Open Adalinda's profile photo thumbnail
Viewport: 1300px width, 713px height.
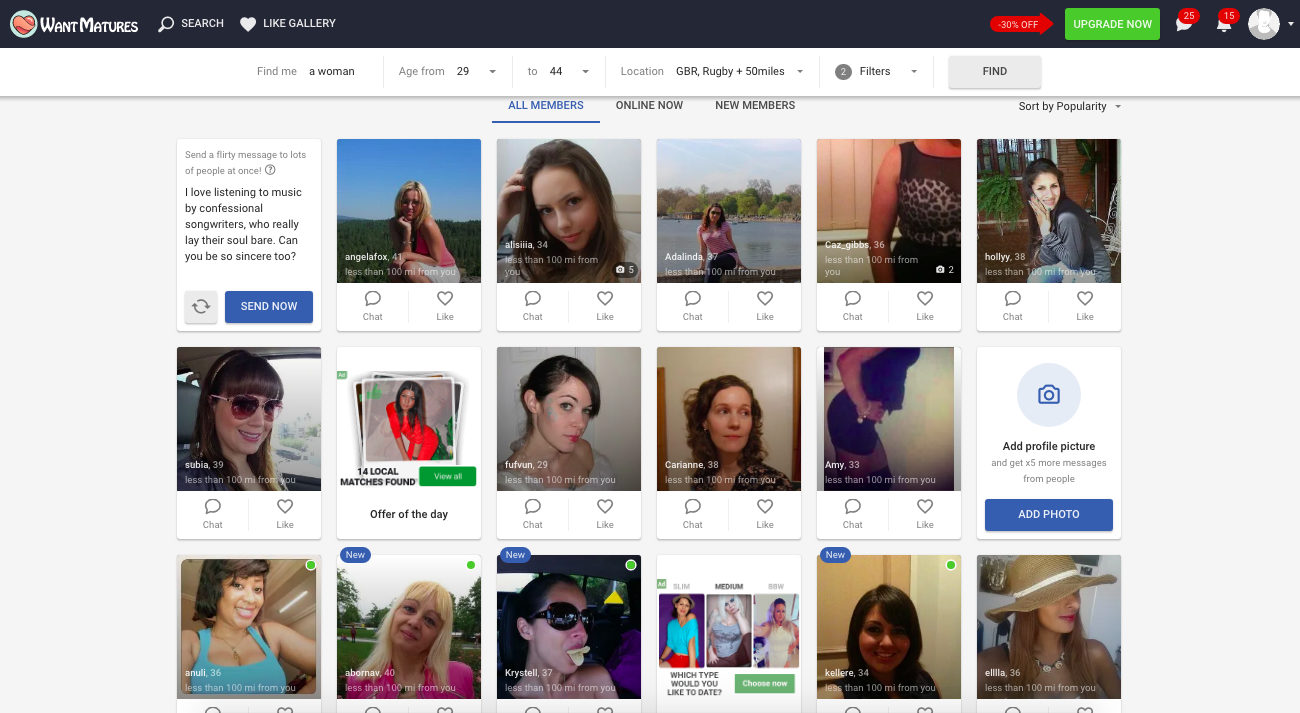(728, 210)
